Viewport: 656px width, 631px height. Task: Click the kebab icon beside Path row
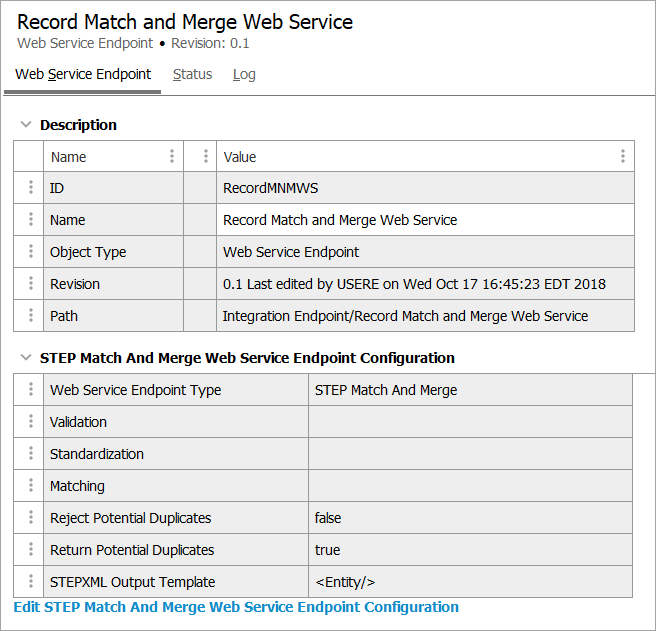30,316
